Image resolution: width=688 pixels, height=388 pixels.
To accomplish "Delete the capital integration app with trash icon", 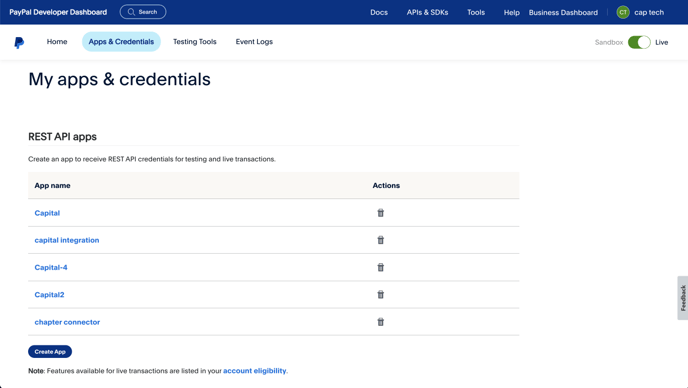I will coord(380,240).
